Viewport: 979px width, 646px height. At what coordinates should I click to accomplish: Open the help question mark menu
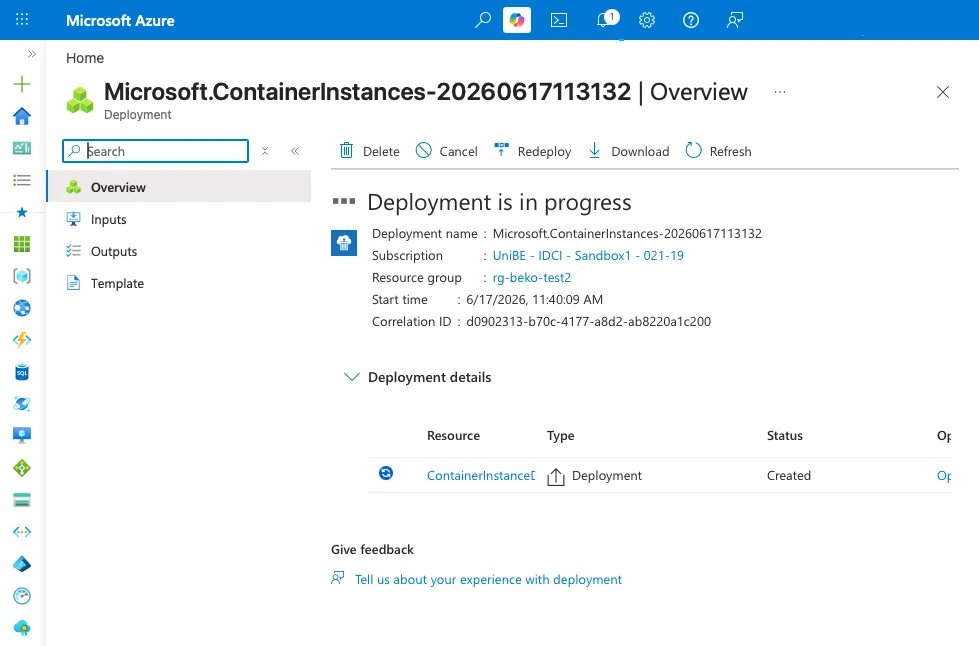click(691, 20)
